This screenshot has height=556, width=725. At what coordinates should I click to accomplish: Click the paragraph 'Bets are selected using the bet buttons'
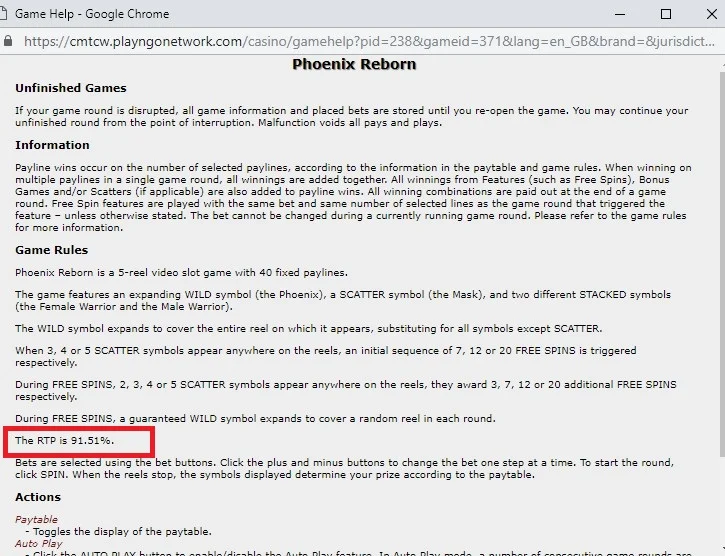coord(344,469)
